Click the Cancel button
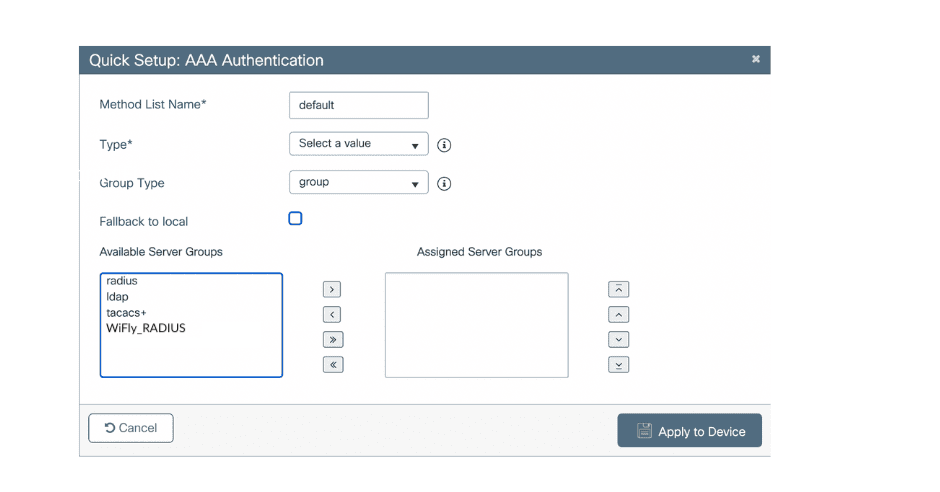940x492 pixels. [131, 428]
